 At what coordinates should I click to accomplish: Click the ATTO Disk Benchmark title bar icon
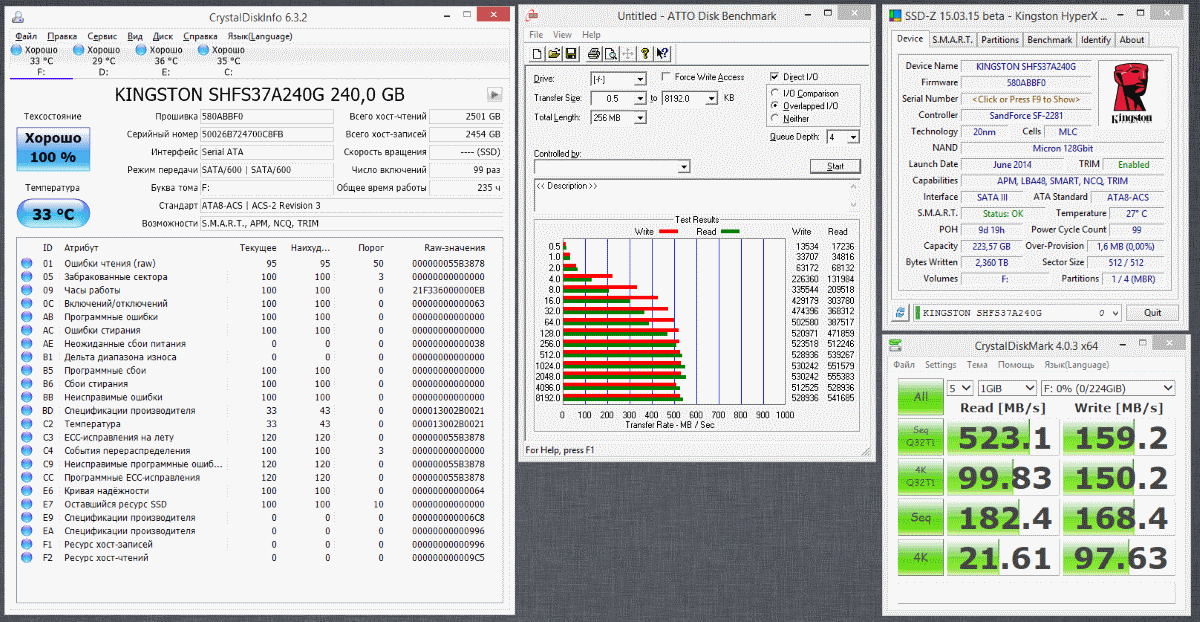click(532, 16)
